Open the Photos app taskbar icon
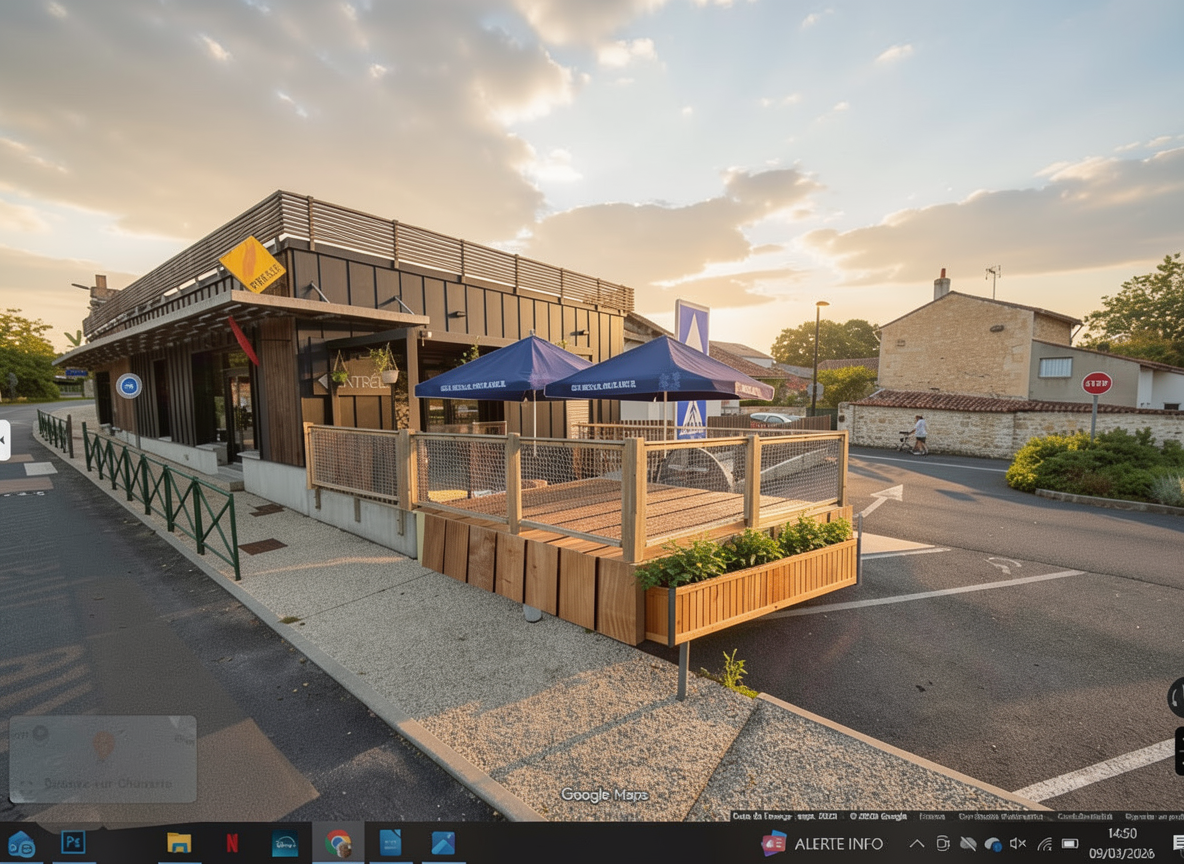 click(443, 843)
